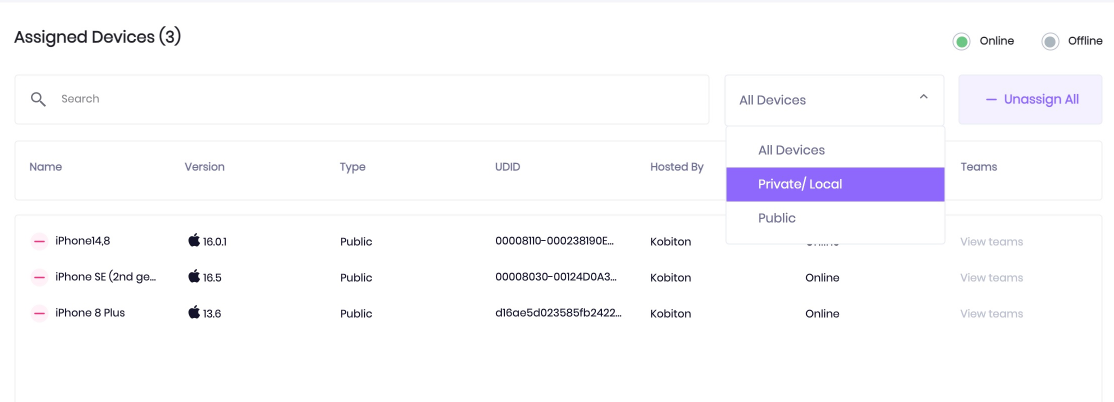Click View teams link for iPhone14,8

[991, 242]
